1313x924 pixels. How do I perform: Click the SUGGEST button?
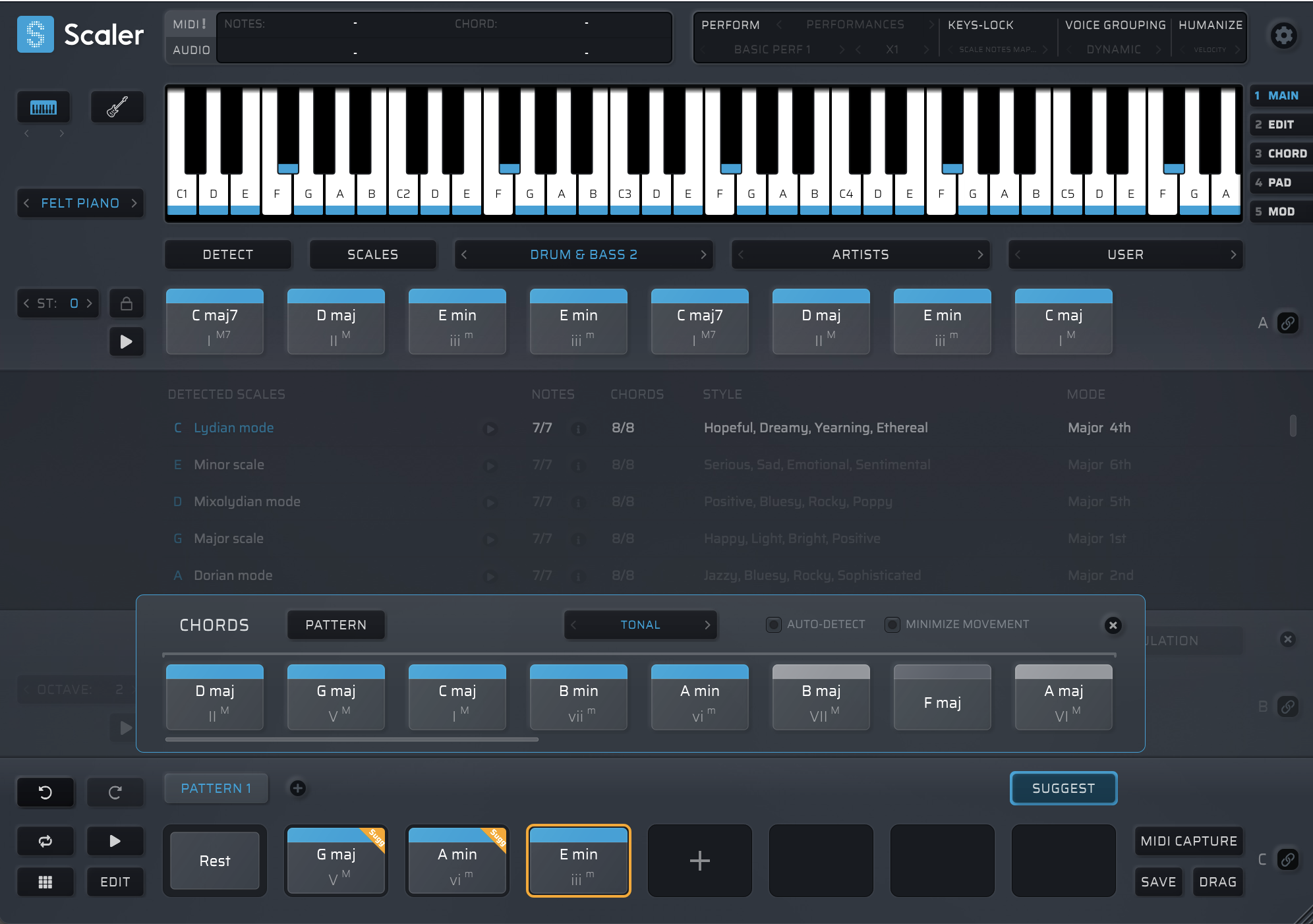point(1063,788)
